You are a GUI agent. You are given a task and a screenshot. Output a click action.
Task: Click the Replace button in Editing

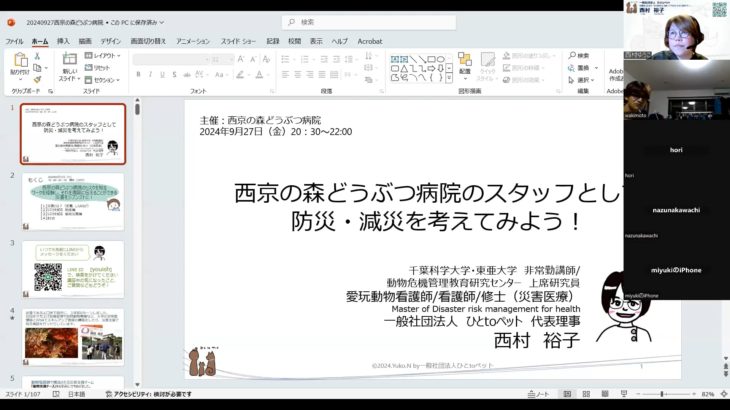pyautogui.click(x=582, y=68)
